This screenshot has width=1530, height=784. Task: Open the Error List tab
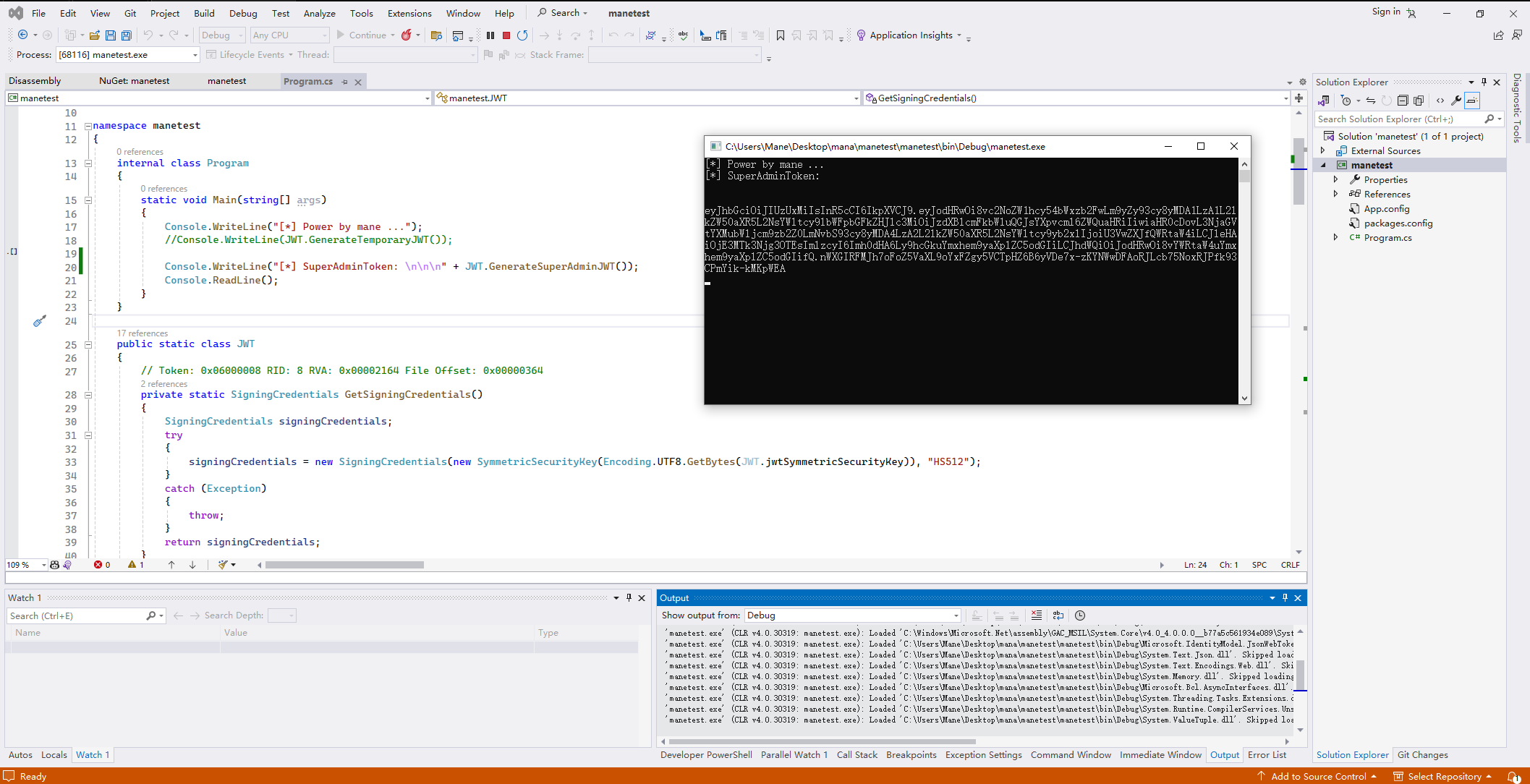pos(1267,754)
